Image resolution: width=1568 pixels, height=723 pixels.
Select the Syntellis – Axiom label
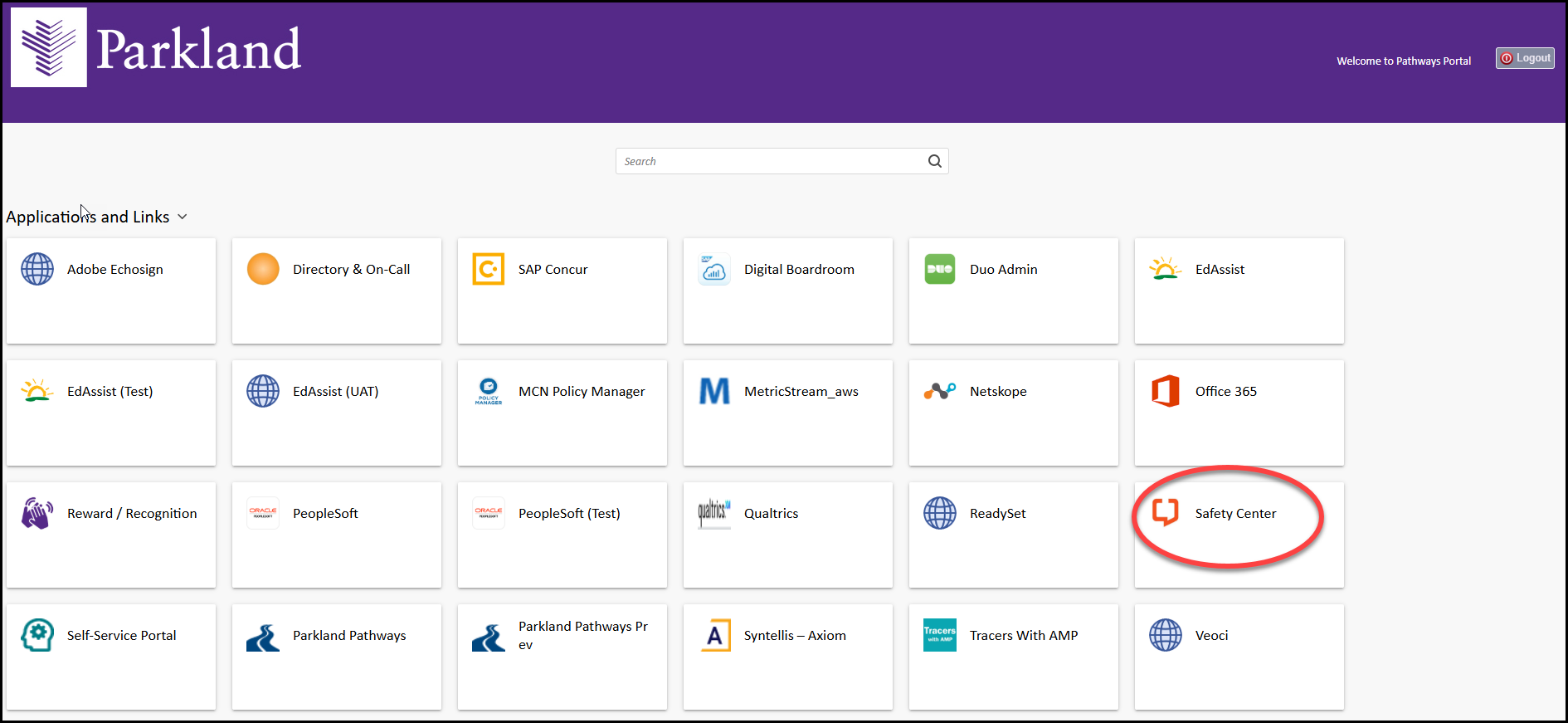795,635
